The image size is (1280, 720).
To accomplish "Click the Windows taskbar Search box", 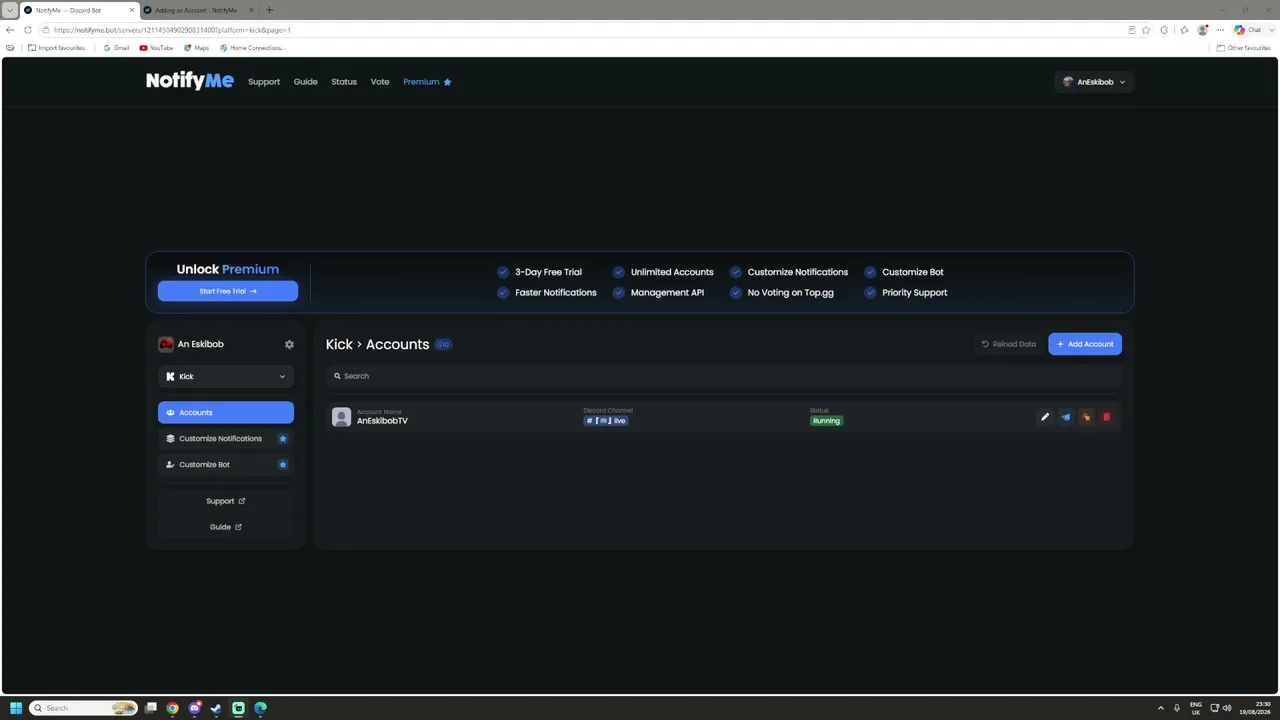I will pos(83,708).
